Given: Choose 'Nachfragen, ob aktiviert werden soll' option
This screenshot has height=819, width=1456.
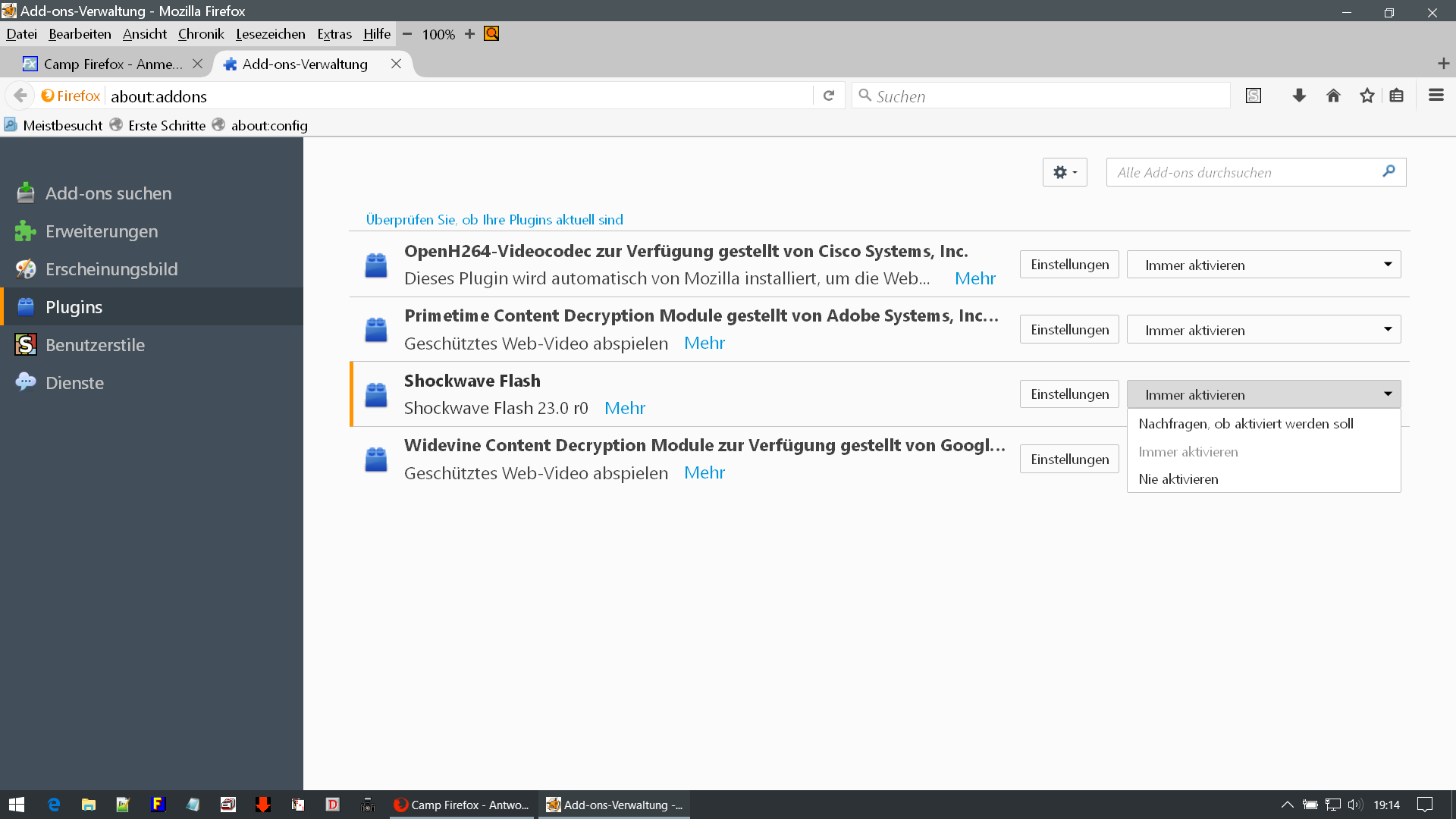Looking at the screenshot, I should coord(1245,424).
